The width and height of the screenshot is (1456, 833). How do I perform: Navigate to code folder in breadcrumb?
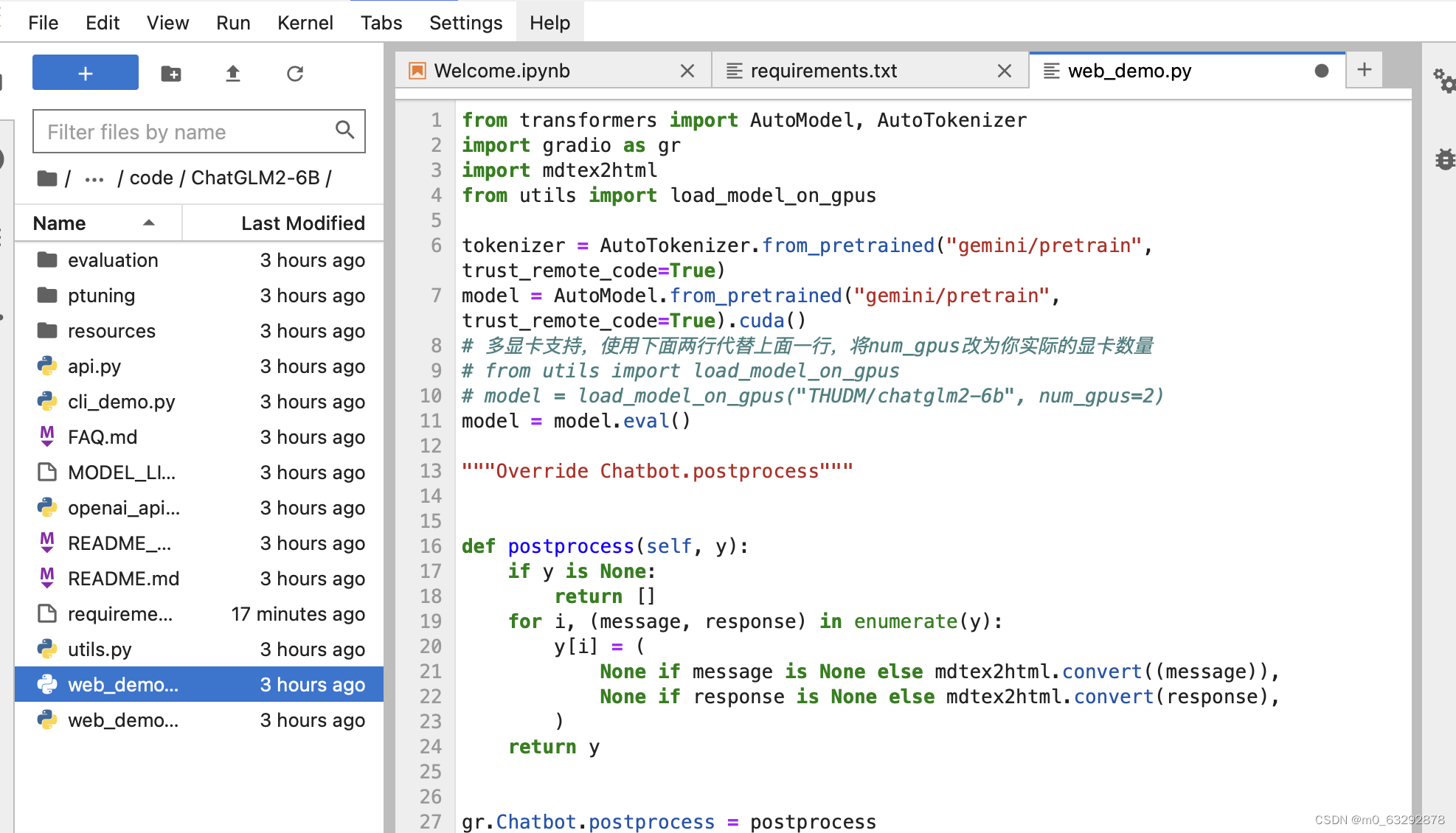tap(150, 178)
